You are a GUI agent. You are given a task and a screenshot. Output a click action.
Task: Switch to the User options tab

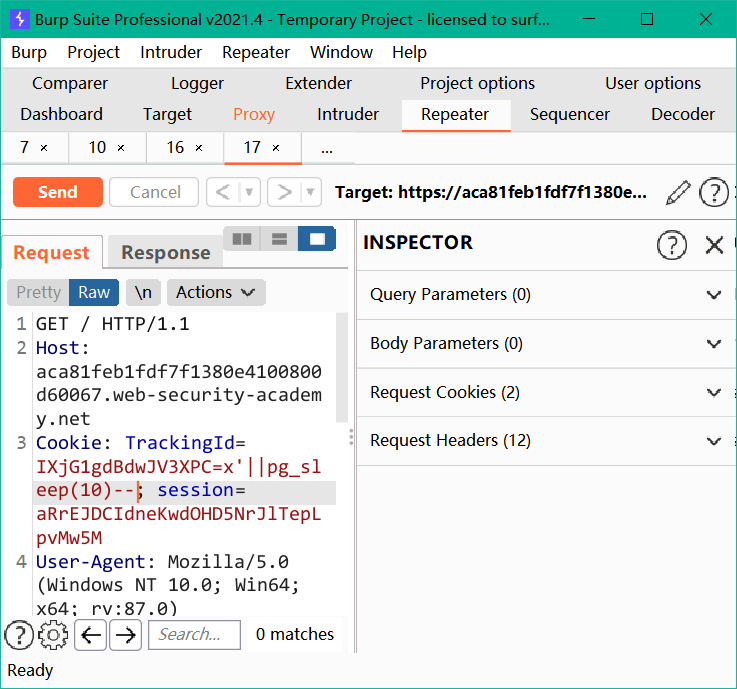[653, 83]
